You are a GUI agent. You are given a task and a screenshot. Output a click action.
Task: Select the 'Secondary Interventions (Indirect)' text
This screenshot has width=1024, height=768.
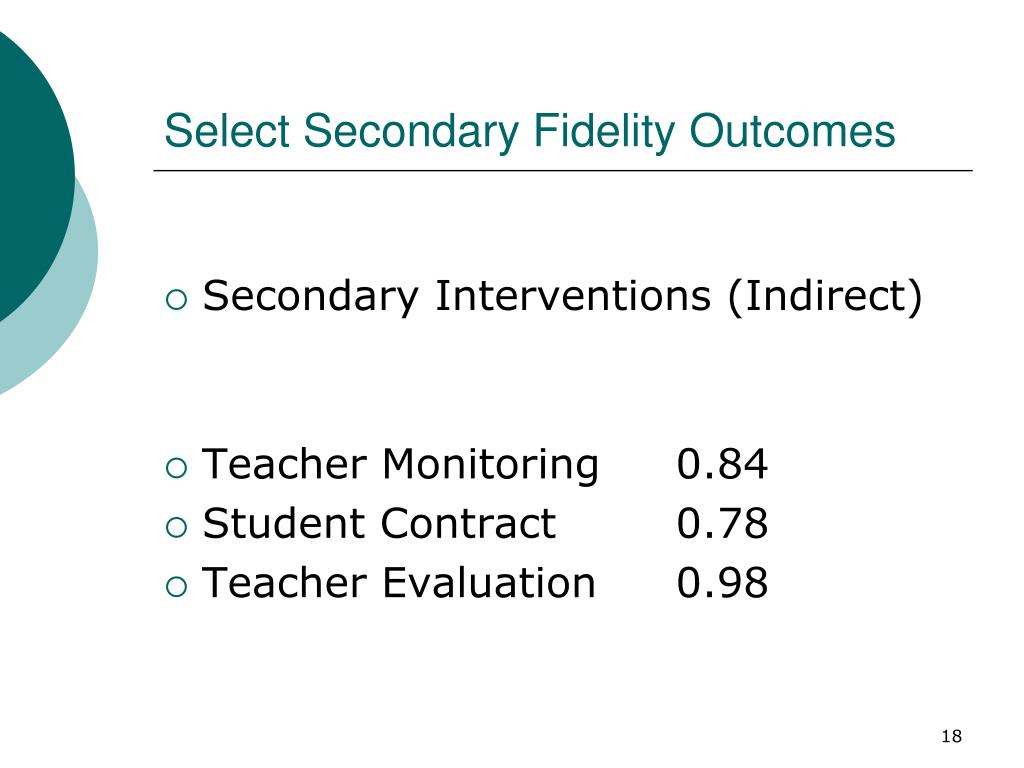562,297
